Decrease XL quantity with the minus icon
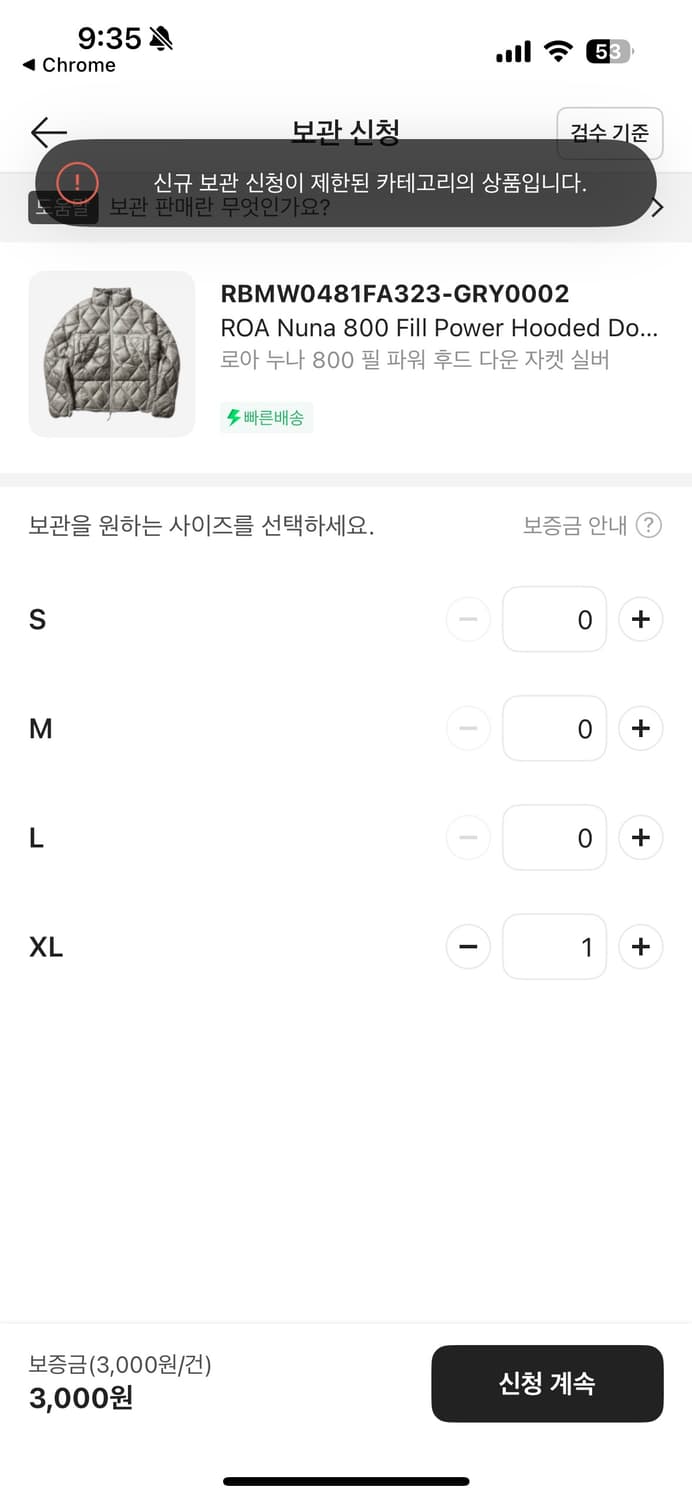Screen dimensions: 692x1500 [468, 946]
